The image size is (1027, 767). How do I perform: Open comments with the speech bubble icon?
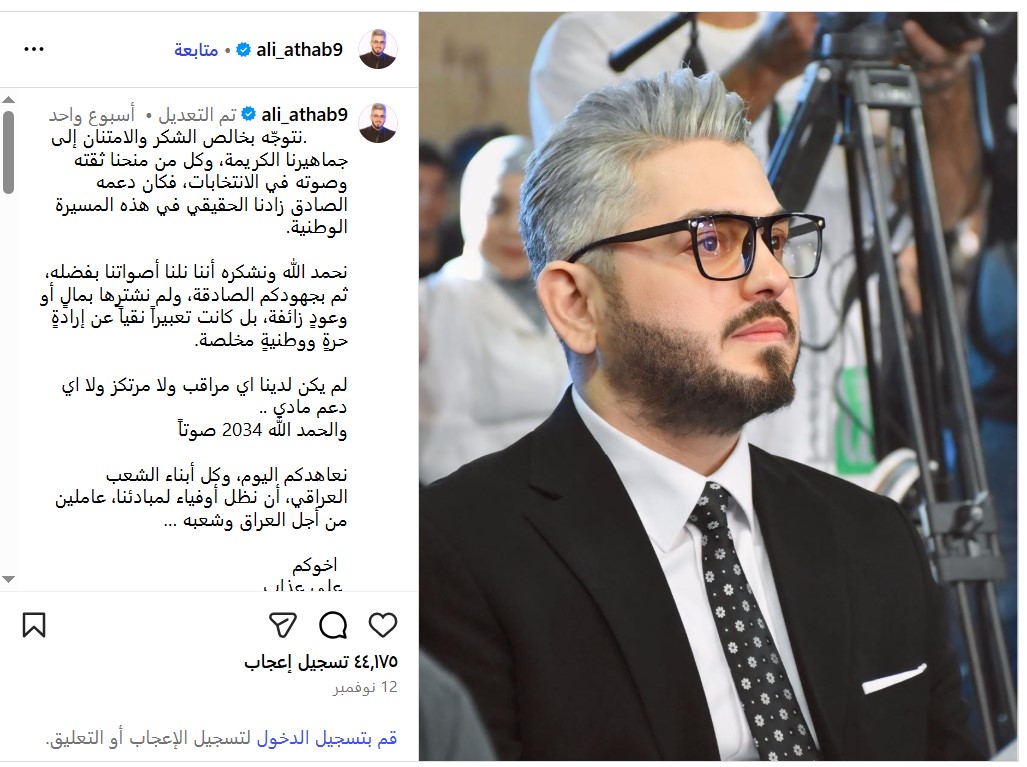[333, 625]
